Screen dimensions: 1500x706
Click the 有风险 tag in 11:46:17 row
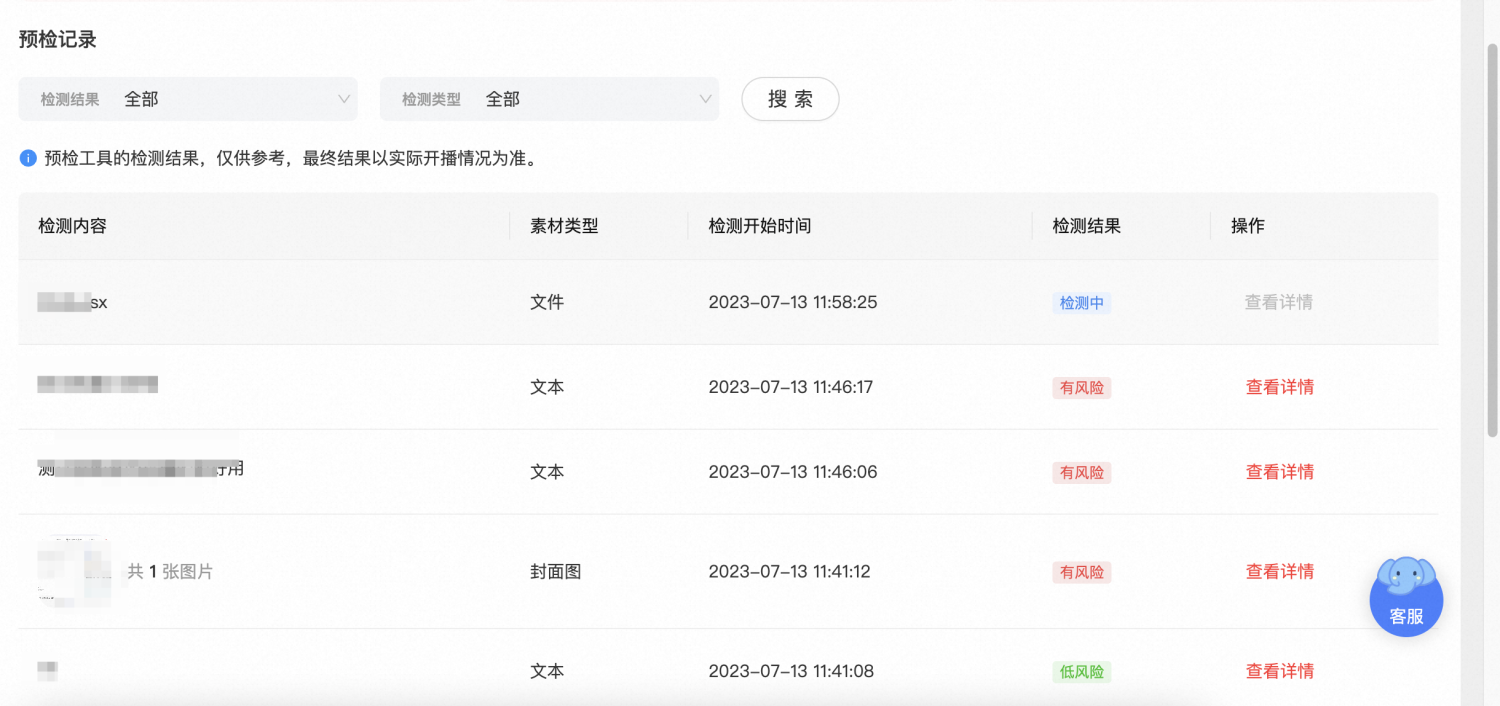[x=1082, y=388]
